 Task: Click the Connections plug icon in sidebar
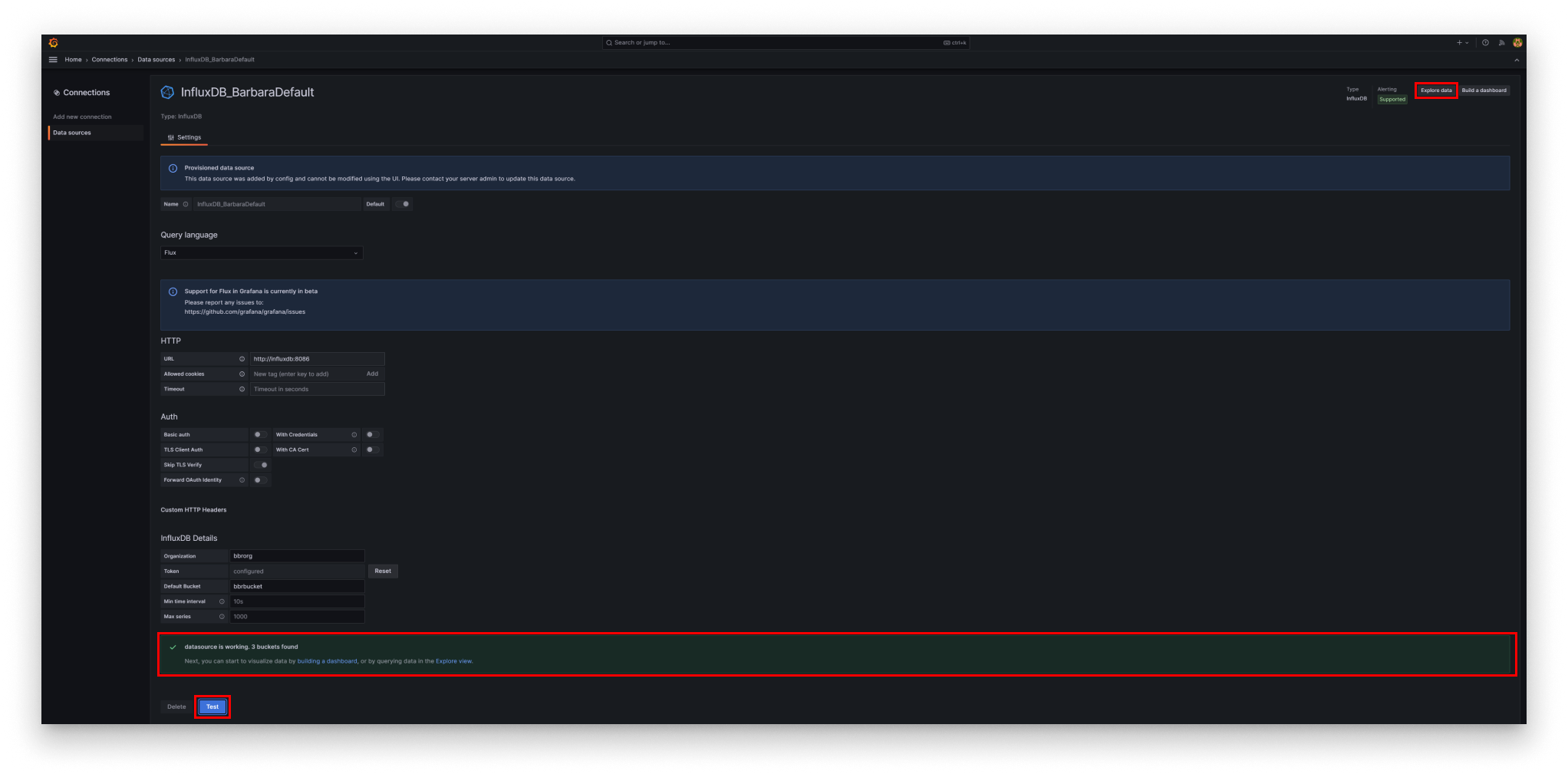pos(55,92)
